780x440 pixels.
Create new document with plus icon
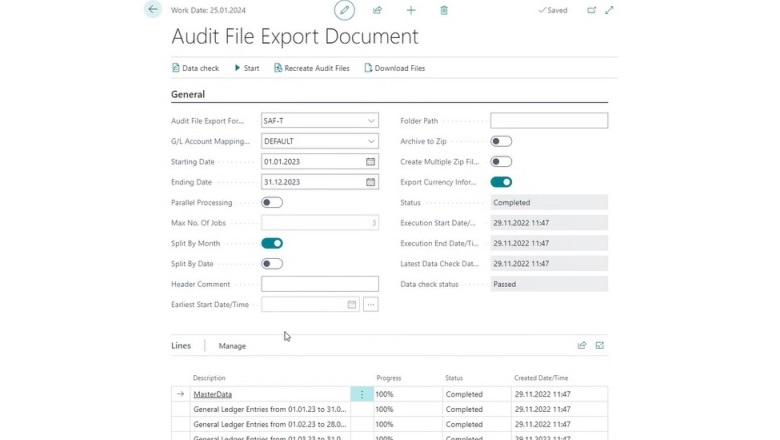411,10
